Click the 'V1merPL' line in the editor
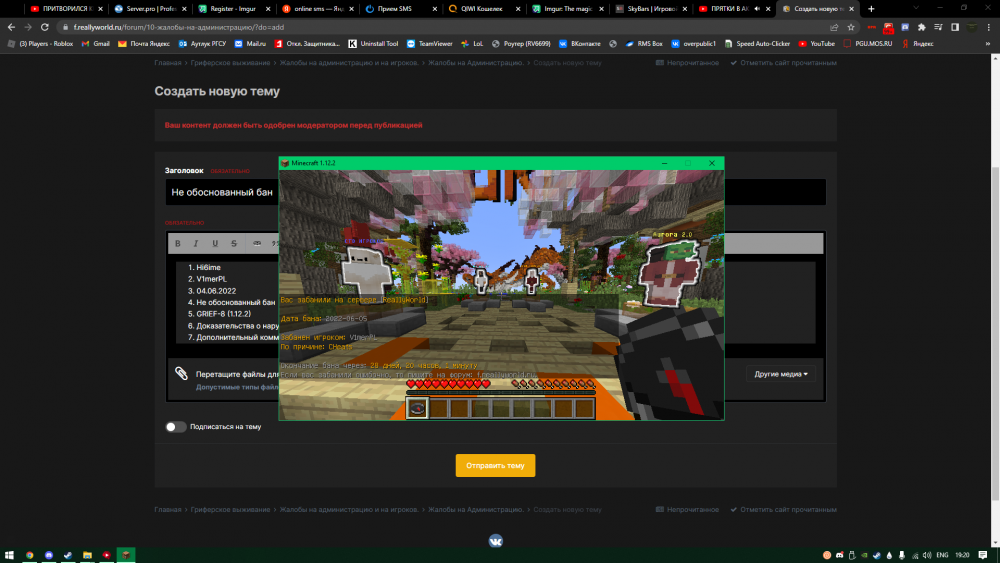1000x563 pixels. coord(211,279)
